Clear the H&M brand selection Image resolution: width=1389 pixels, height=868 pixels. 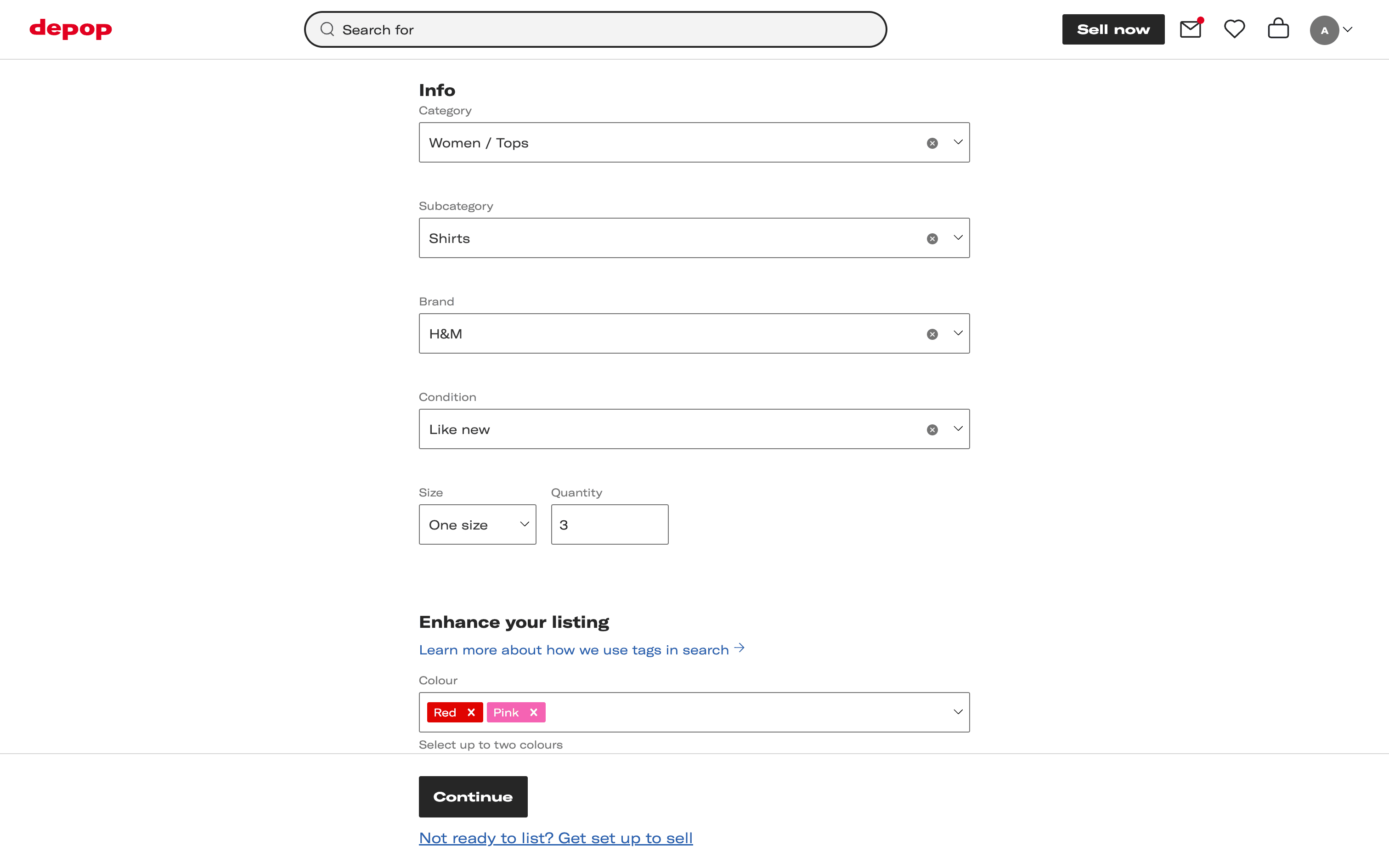point(932,334)
